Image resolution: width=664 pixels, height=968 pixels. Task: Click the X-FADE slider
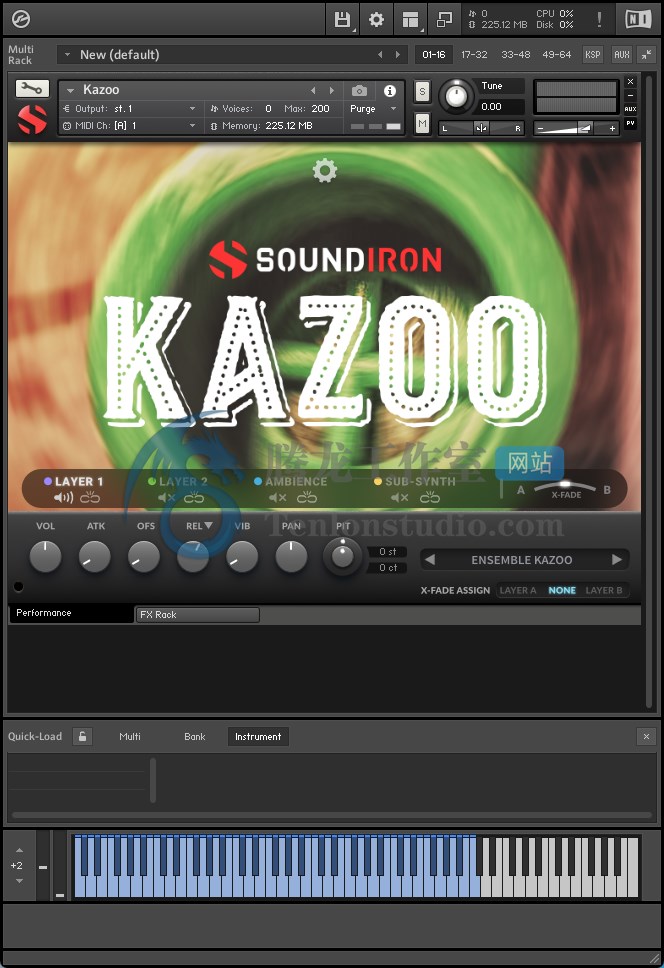[x=565, y=486]
